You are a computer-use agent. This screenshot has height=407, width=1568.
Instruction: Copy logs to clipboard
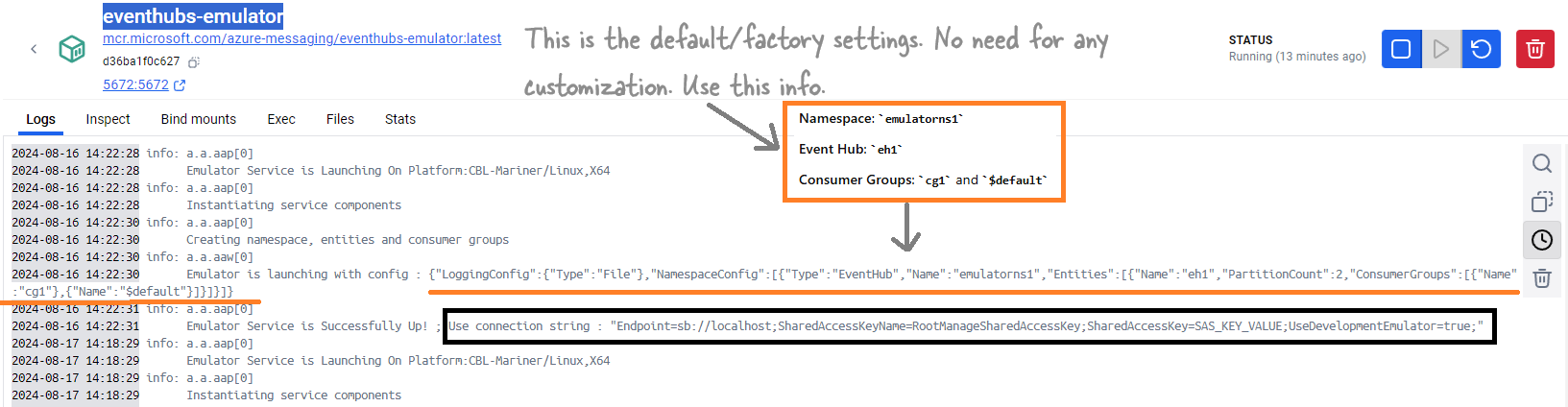(x=1542, y=202)
